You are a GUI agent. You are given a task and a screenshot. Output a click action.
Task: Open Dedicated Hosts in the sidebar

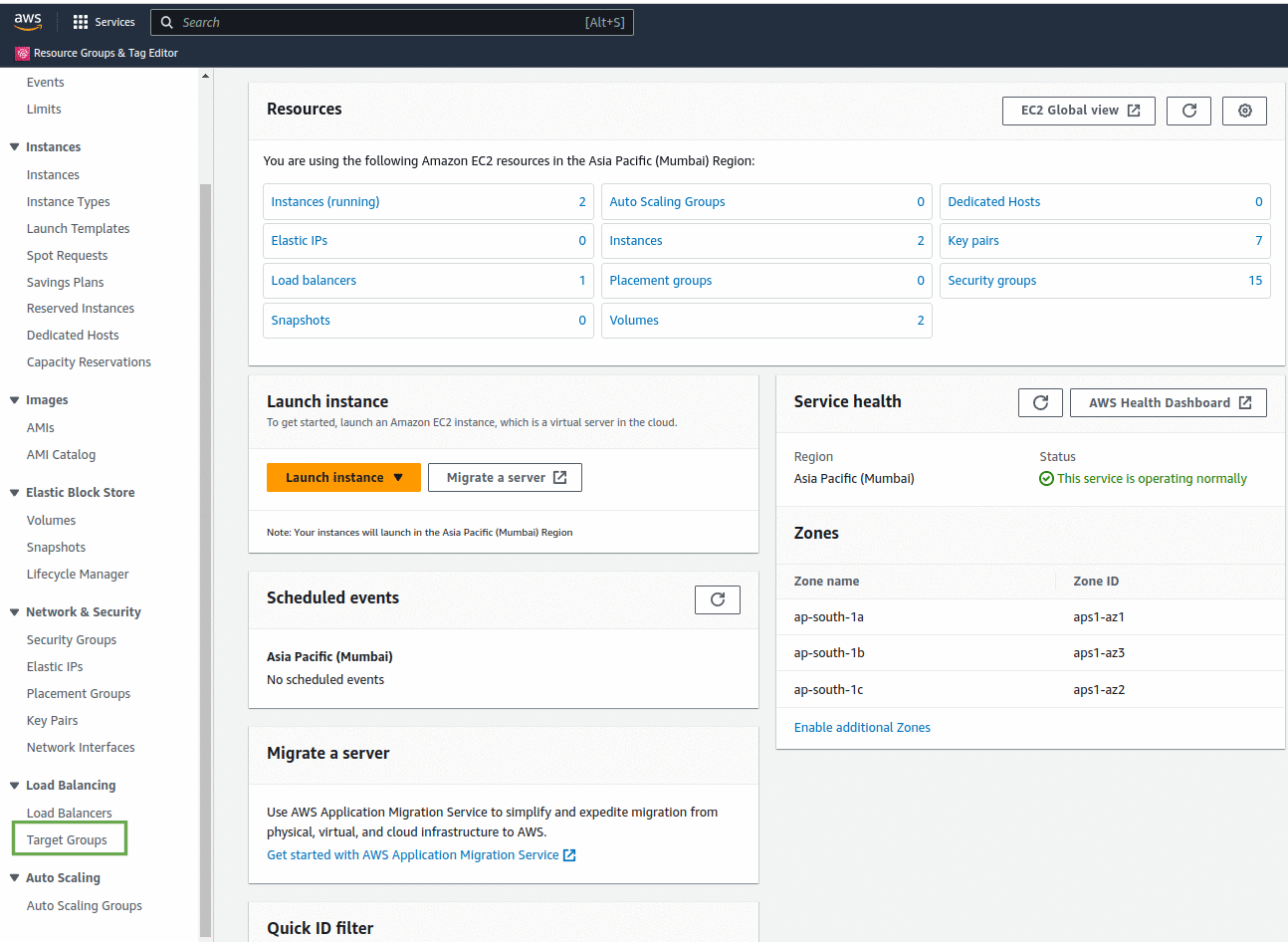click(73, 335)
